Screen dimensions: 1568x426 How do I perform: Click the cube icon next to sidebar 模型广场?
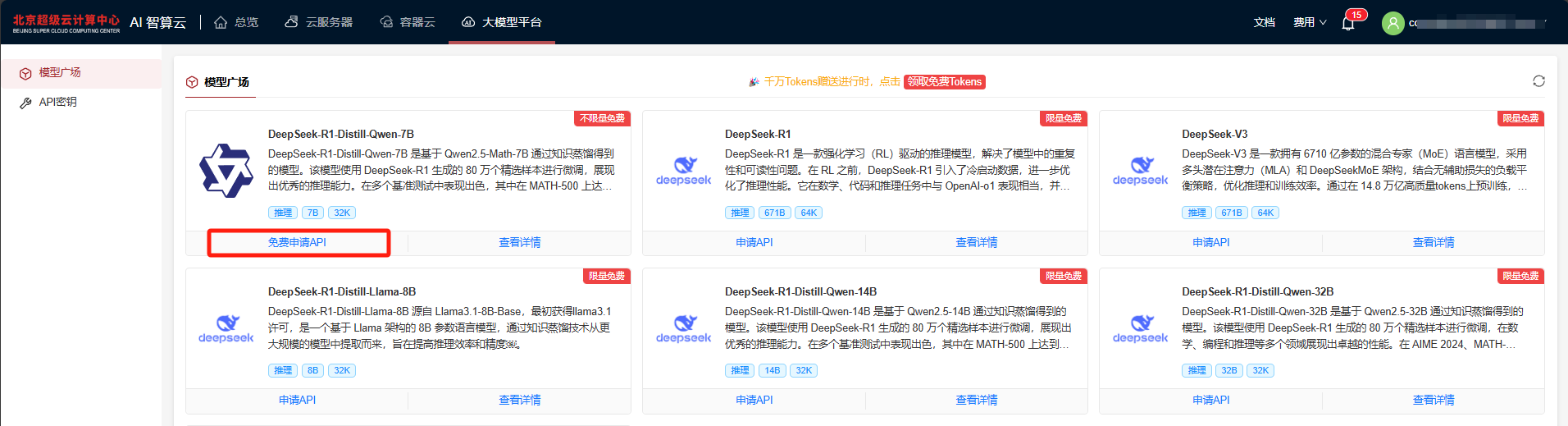click(x=25, y=73)
